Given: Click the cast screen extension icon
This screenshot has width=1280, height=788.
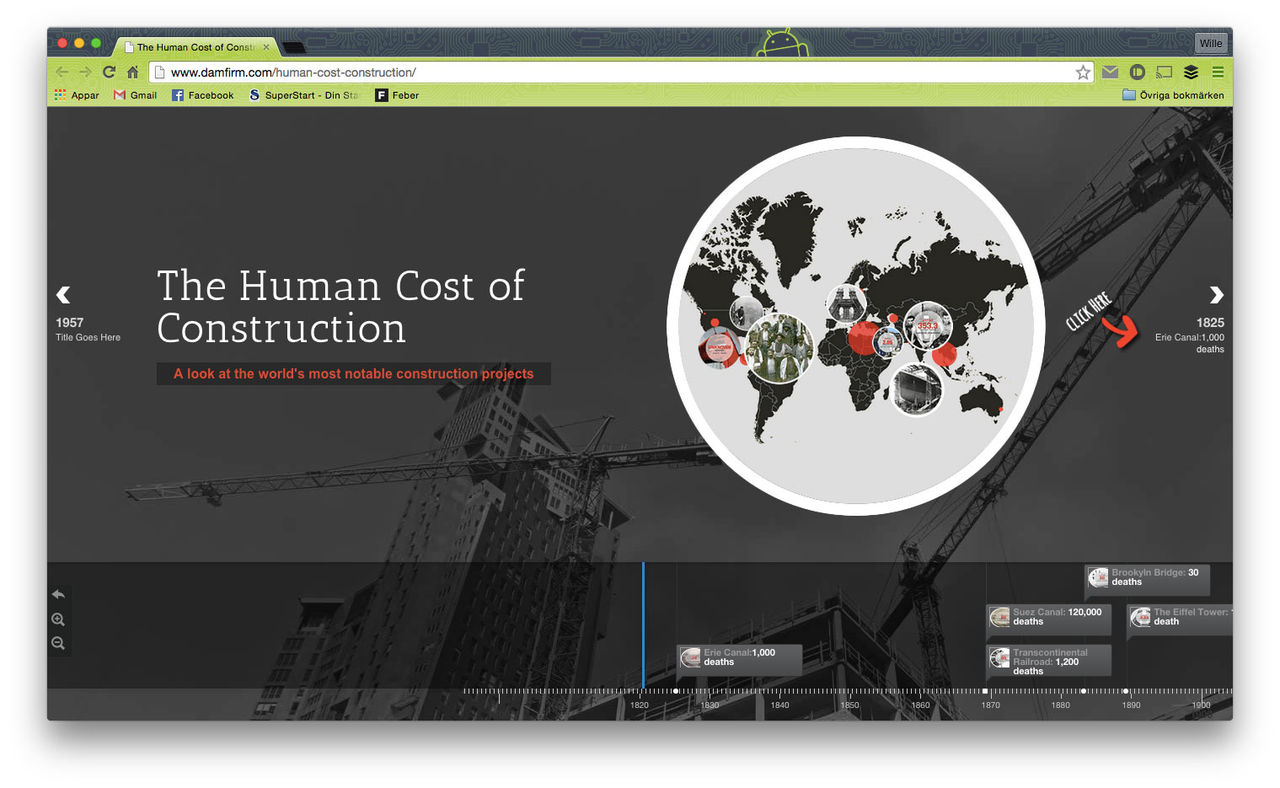Looking at the screenshot, I should point(1164,72).
